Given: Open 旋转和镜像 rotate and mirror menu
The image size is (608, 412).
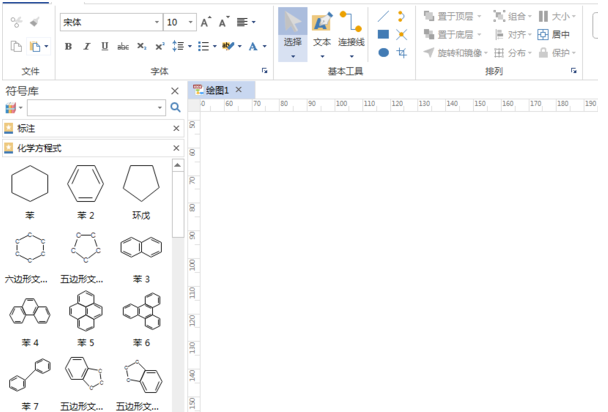Looking at the screenshot, I should point(455,53).
